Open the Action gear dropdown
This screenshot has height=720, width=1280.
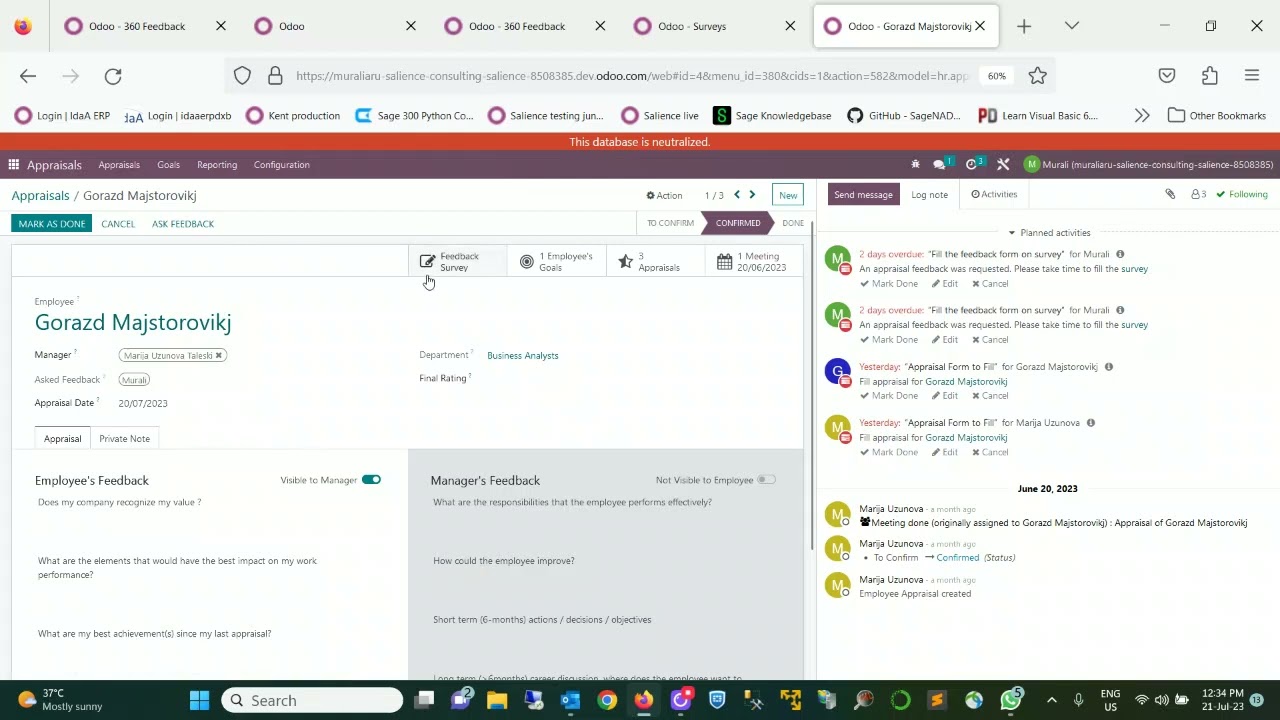coord(664,196)
